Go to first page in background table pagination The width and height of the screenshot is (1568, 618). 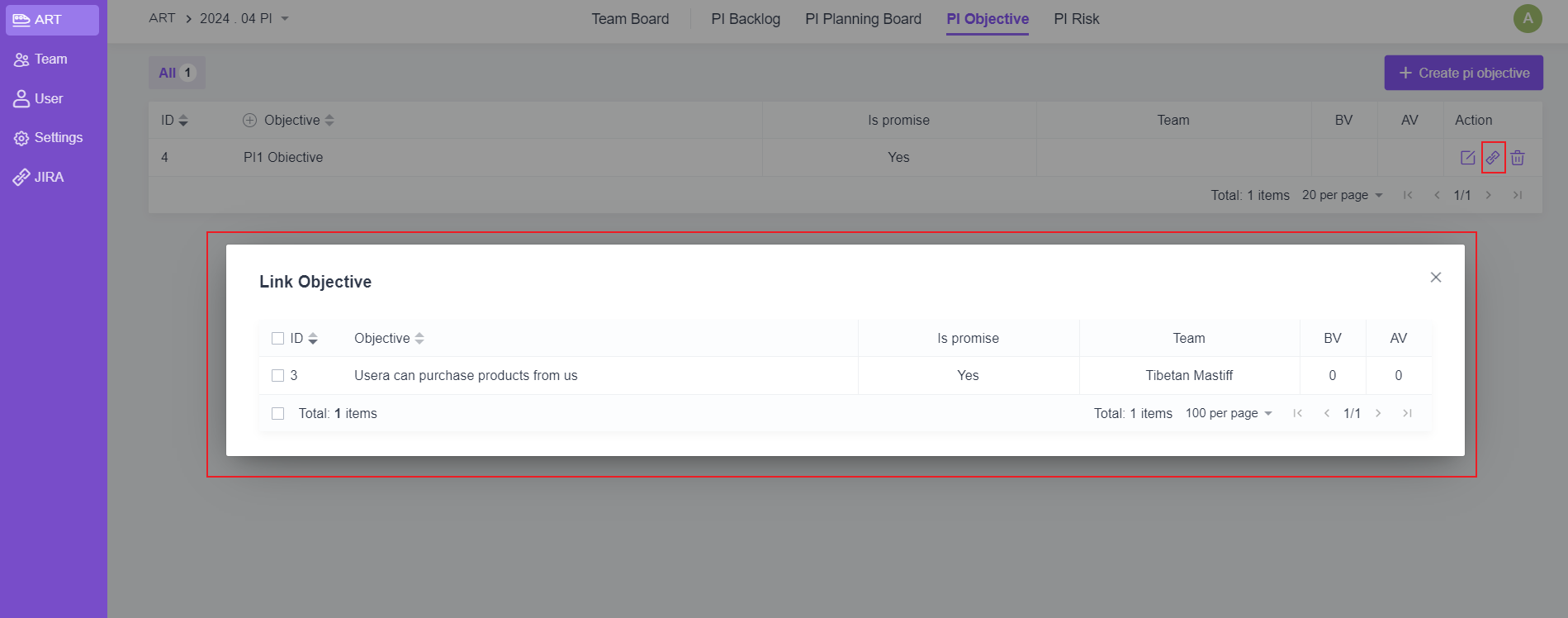(x=1408, y=195)
